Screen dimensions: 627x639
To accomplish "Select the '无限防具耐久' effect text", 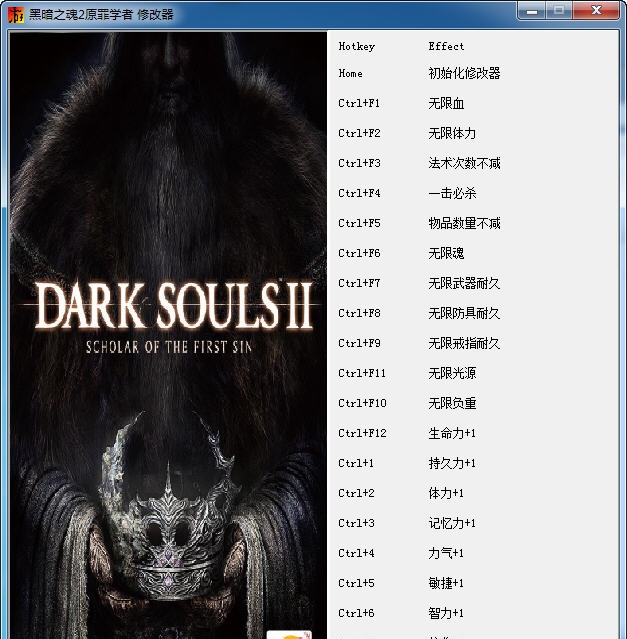I will [464, 313].
